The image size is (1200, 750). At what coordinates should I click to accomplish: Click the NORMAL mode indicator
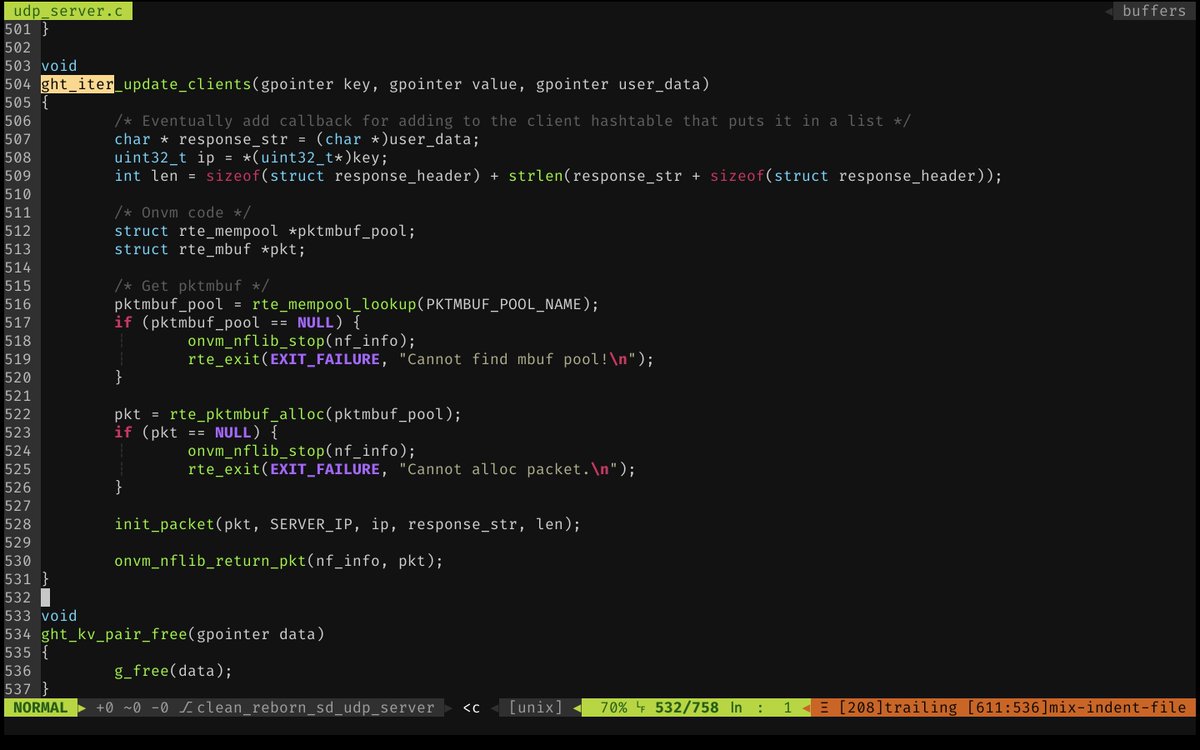tap(41, 707)
